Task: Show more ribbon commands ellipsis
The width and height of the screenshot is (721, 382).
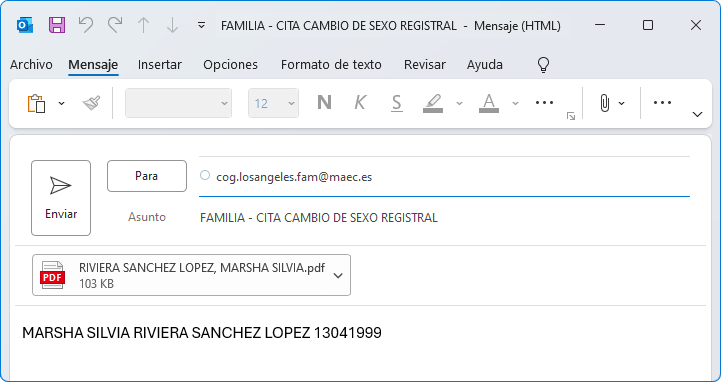Action: (x=662, y=103)
